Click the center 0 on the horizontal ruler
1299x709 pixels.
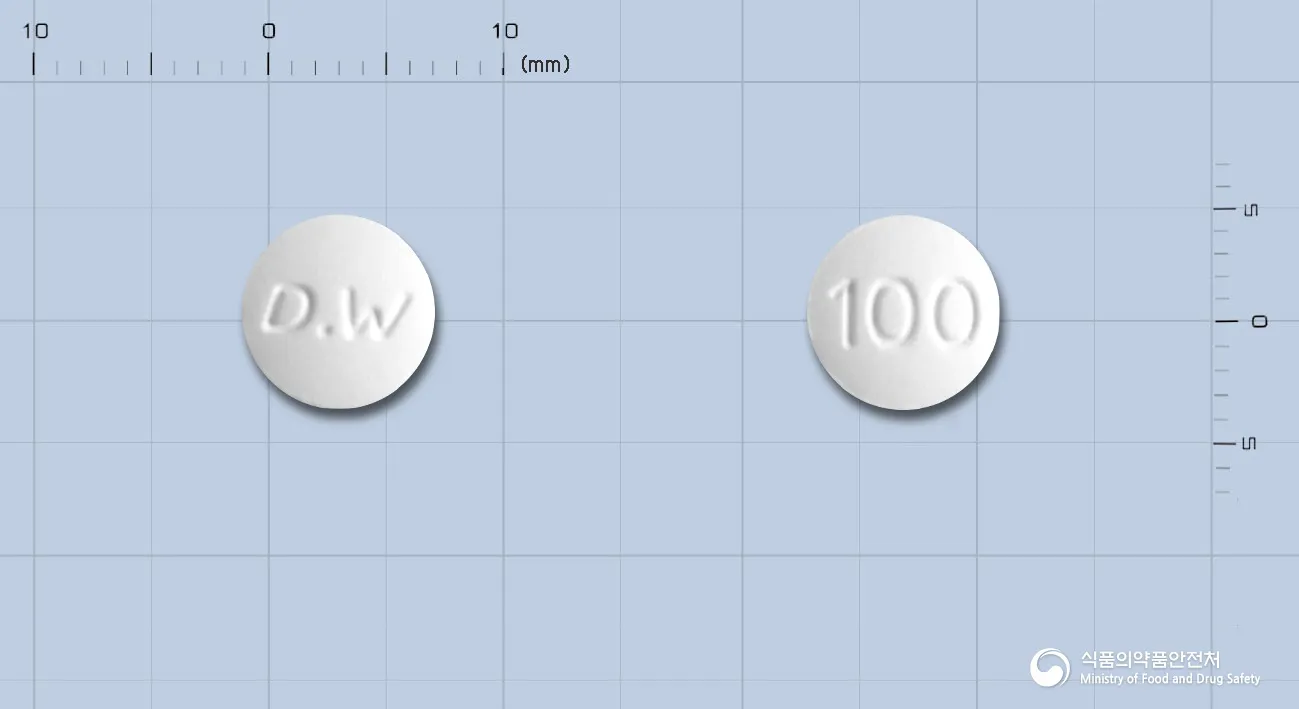(268, 31)
